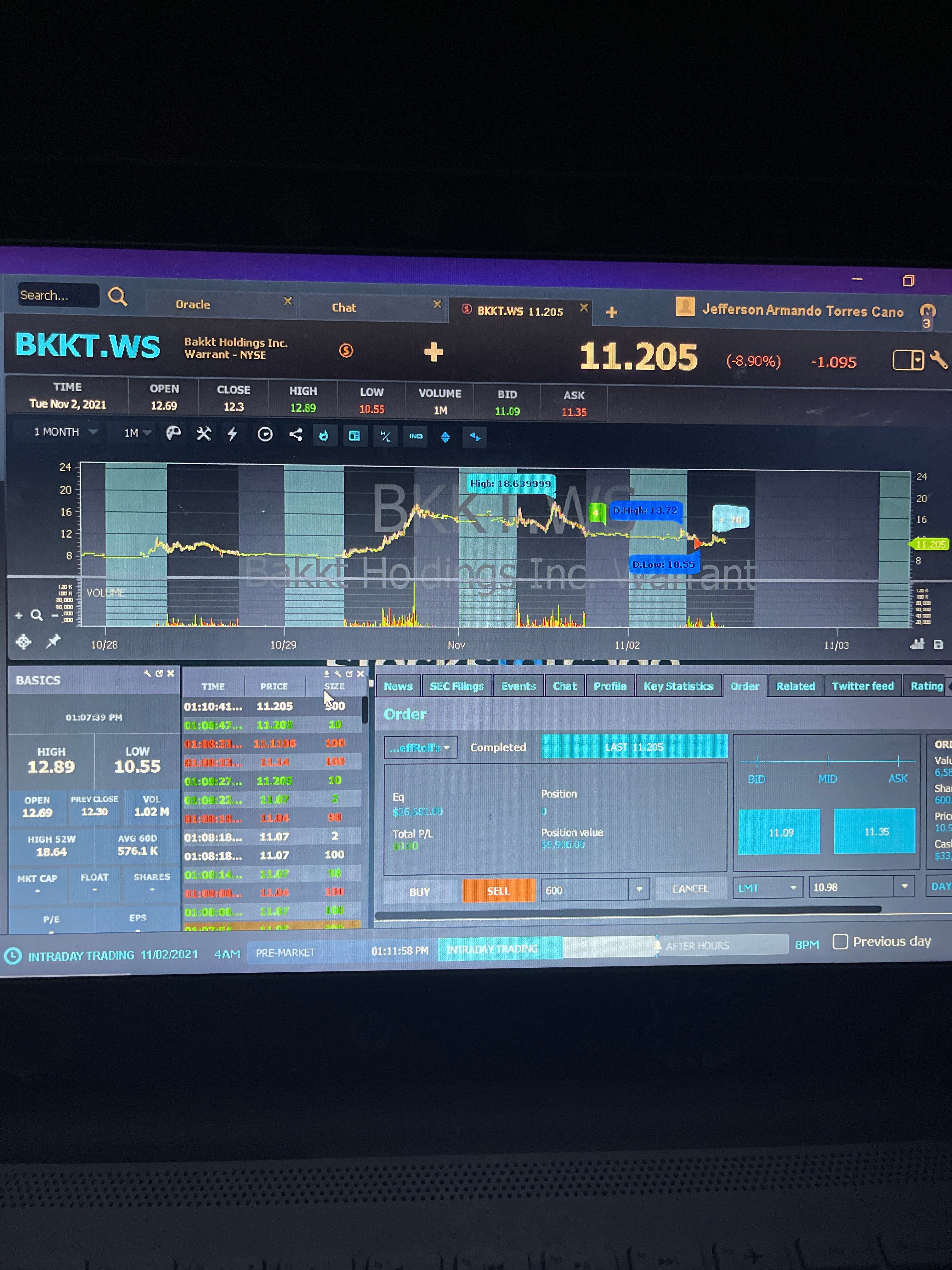Image resolution: width=952 pixels, height=1270 pixels.
Task: Click the wrench settings icon near price
Action: pyautogui.click(x=938, y=360)
